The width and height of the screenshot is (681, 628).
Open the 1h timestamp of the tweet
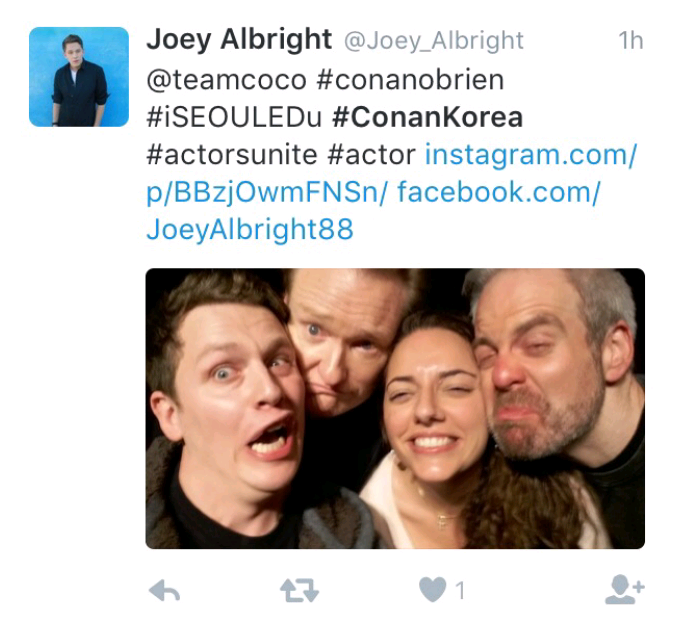[x=631, y=41]
